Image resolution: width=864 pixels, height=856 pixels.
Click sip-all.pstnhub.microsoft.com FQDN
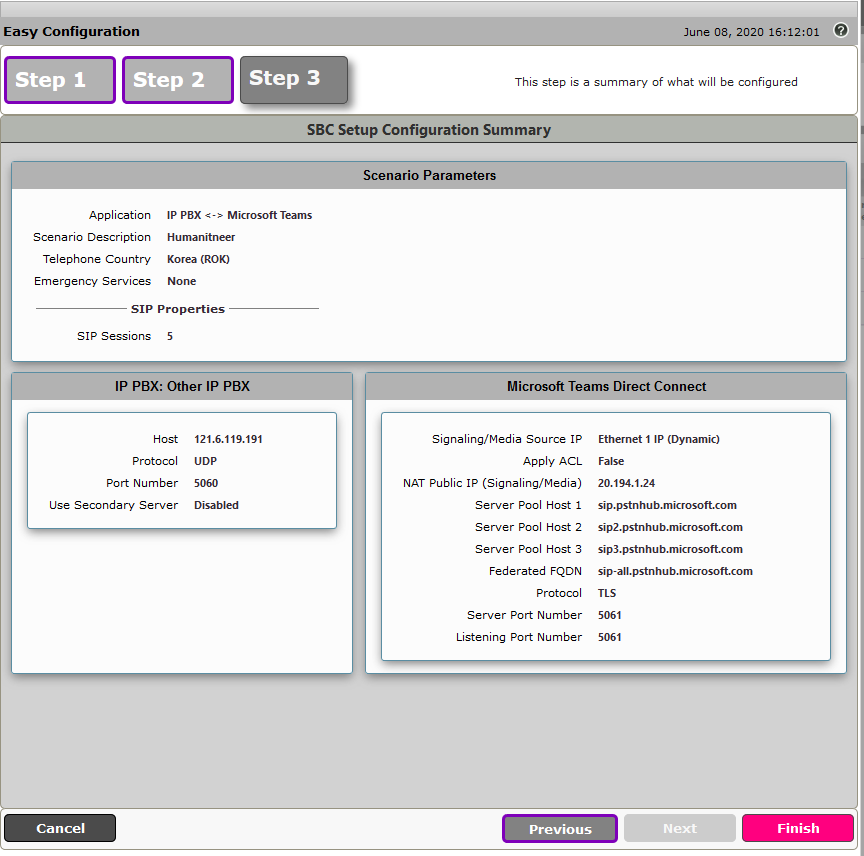(675, 572)
